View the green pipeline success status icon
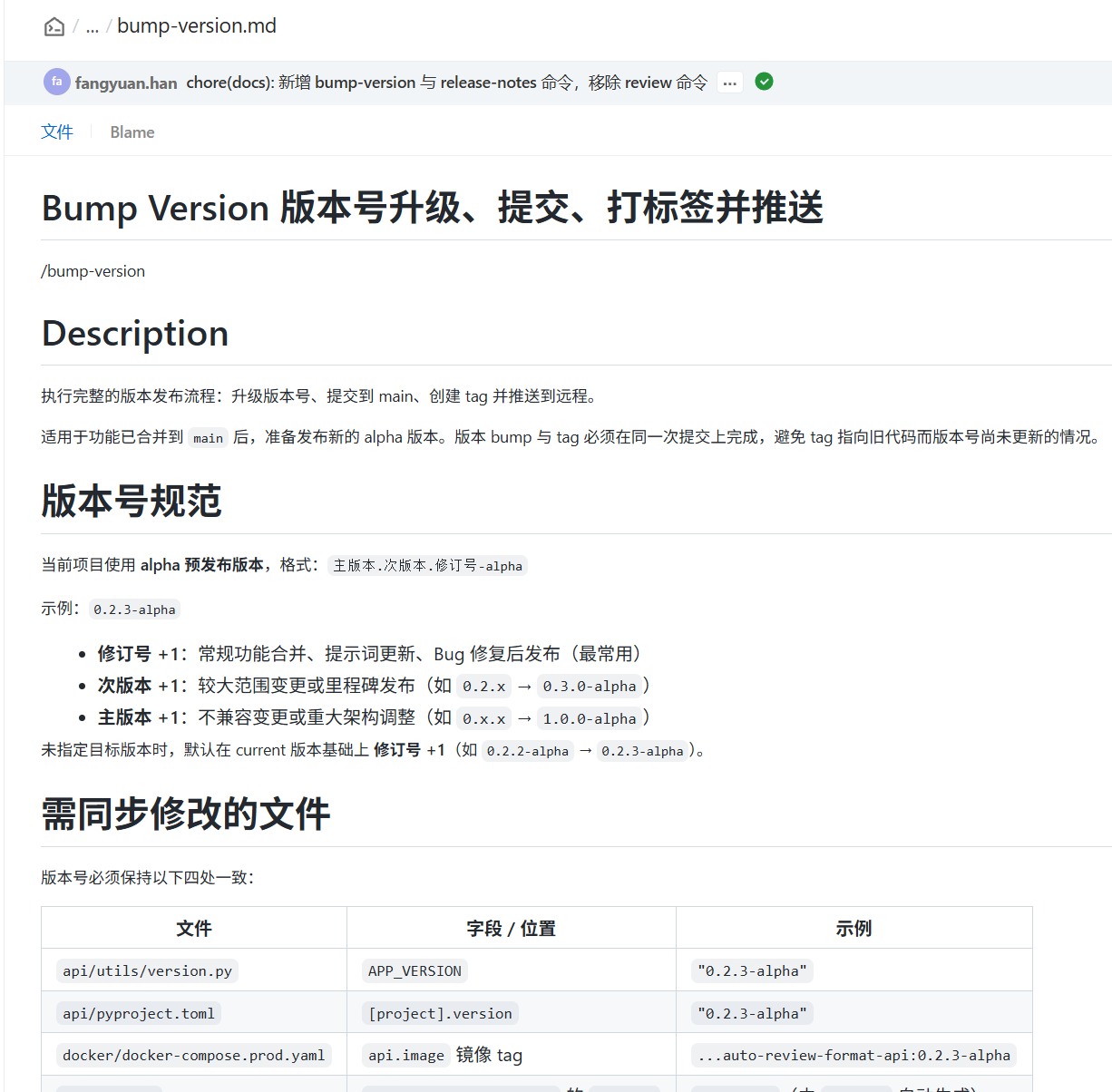Viewport: 1112px width, 1092px height. click(x=765, y=82)
